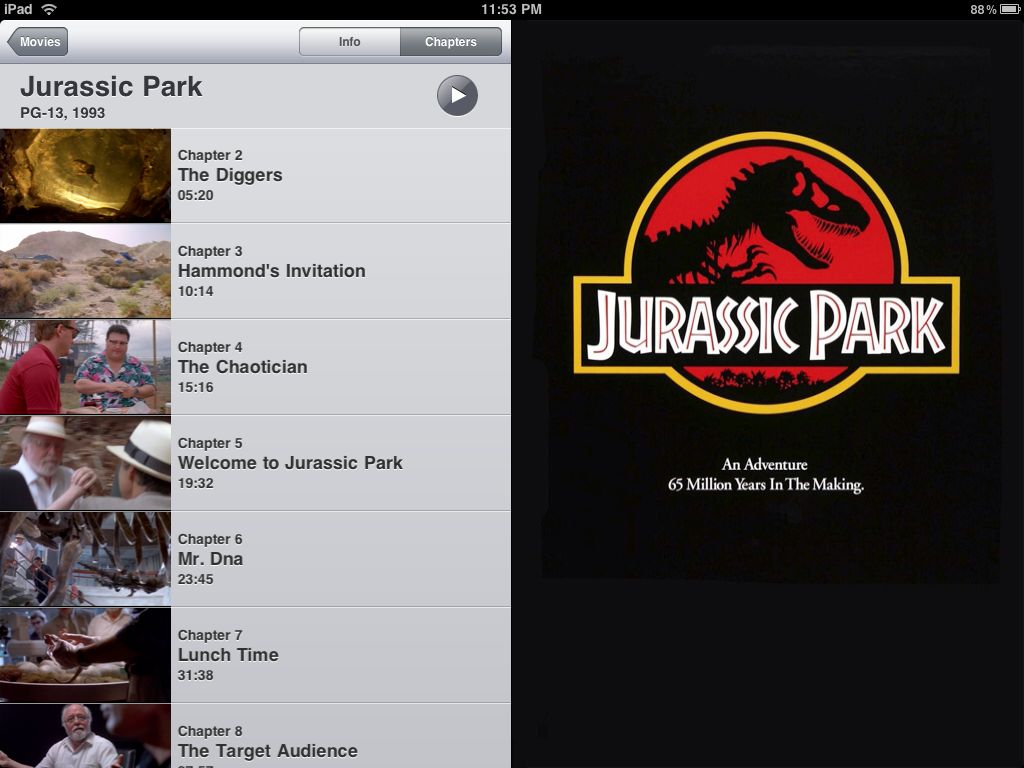Click the 'Chapter 5' label

(x=210, y=443)
